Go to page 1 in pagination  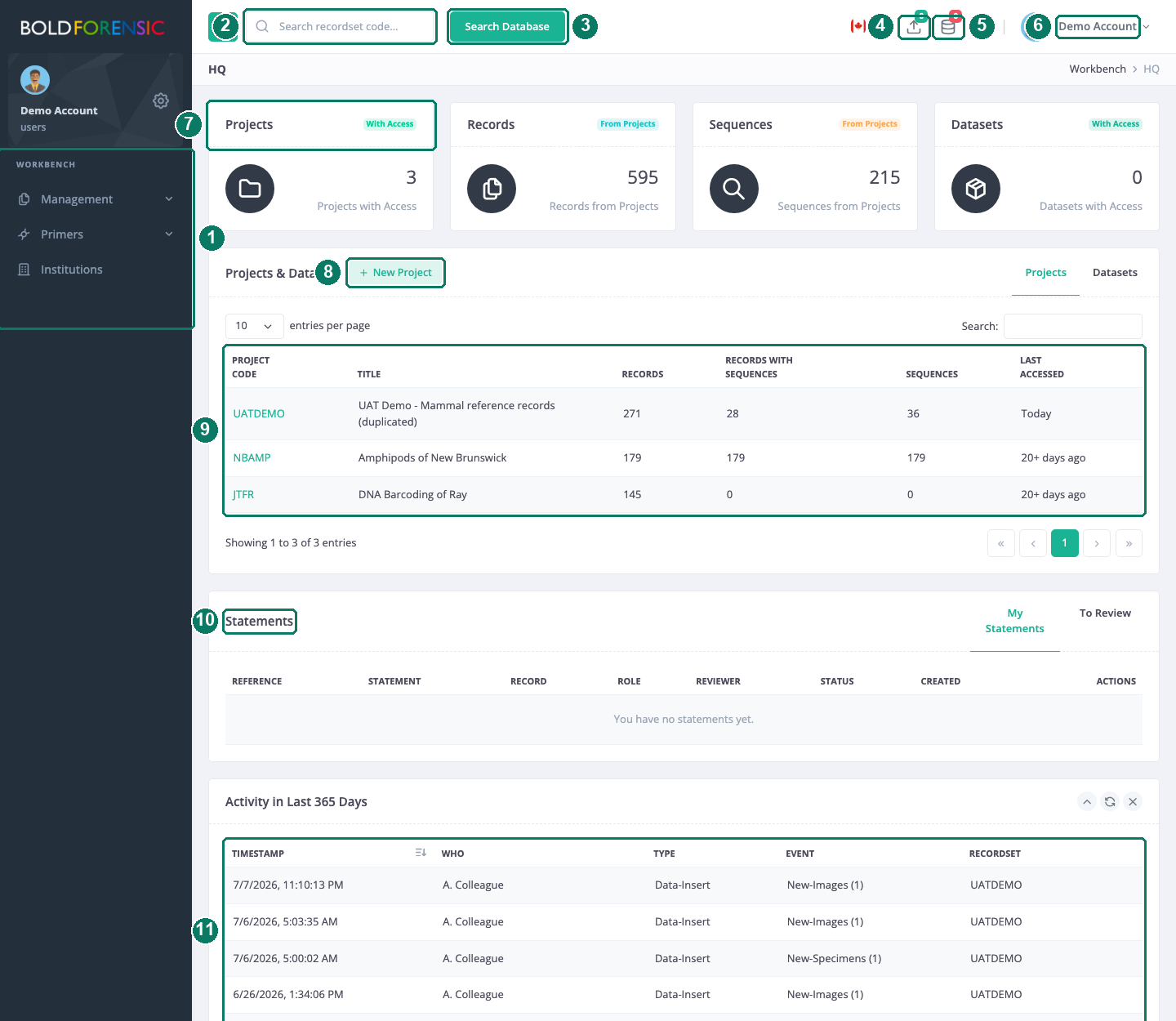click(x=1065, y=543)
